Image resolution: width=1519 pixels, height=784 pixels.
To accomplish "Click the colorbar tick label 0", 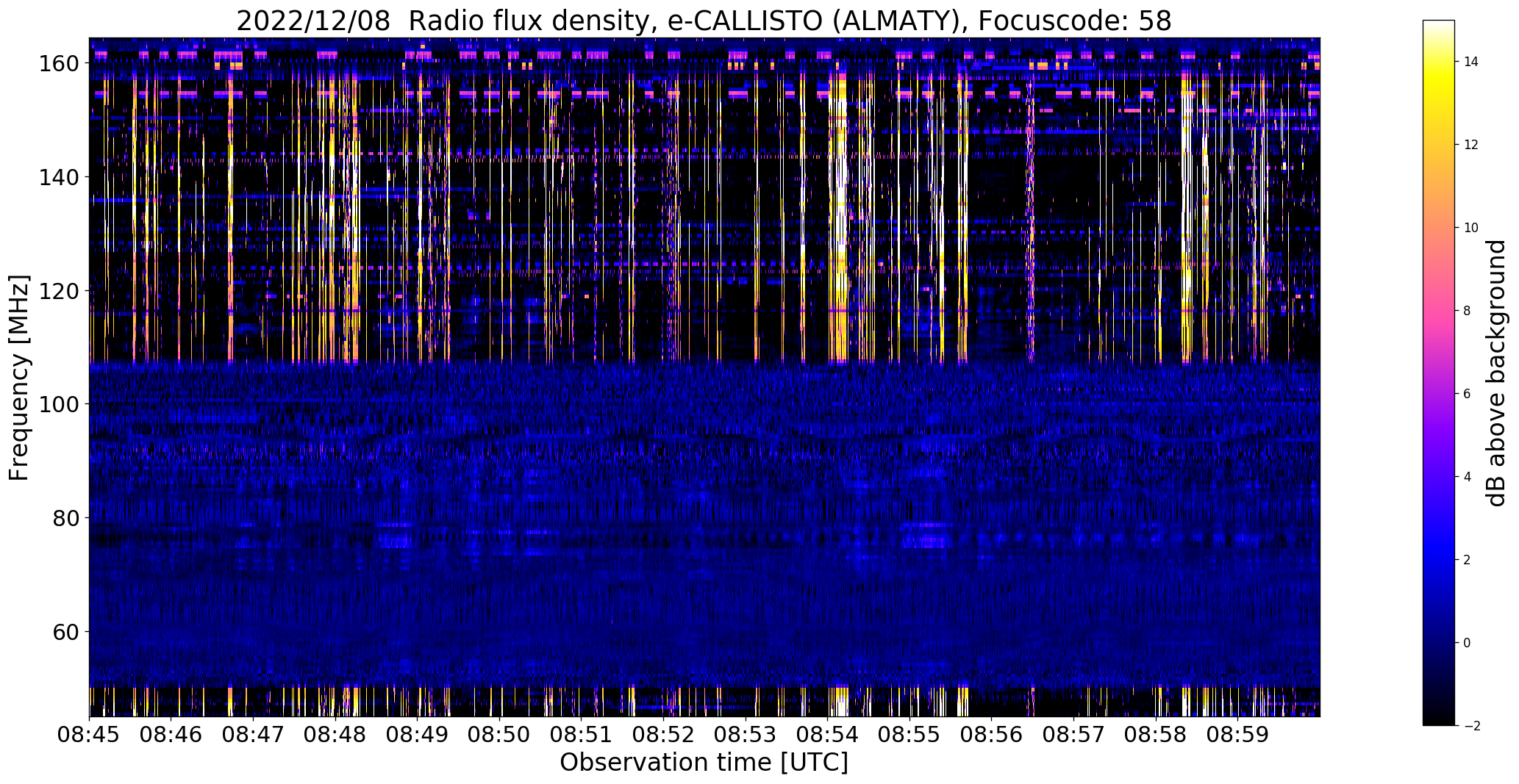I will (1468, 643).
